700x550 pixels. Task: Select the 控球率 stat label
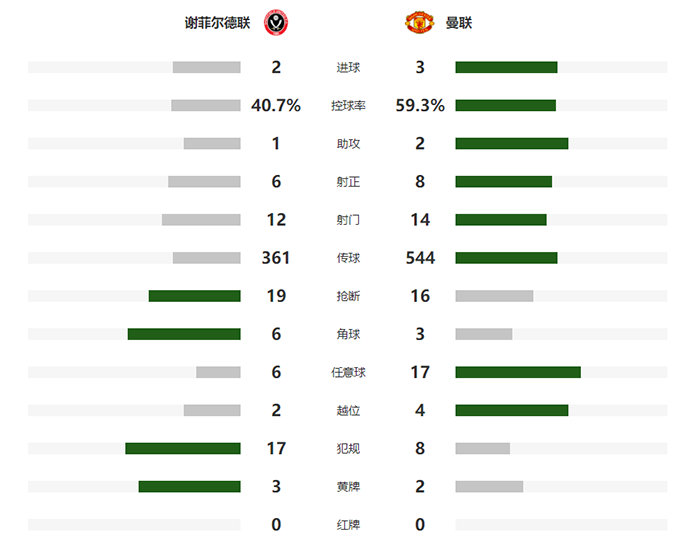(x=348, y=106)
